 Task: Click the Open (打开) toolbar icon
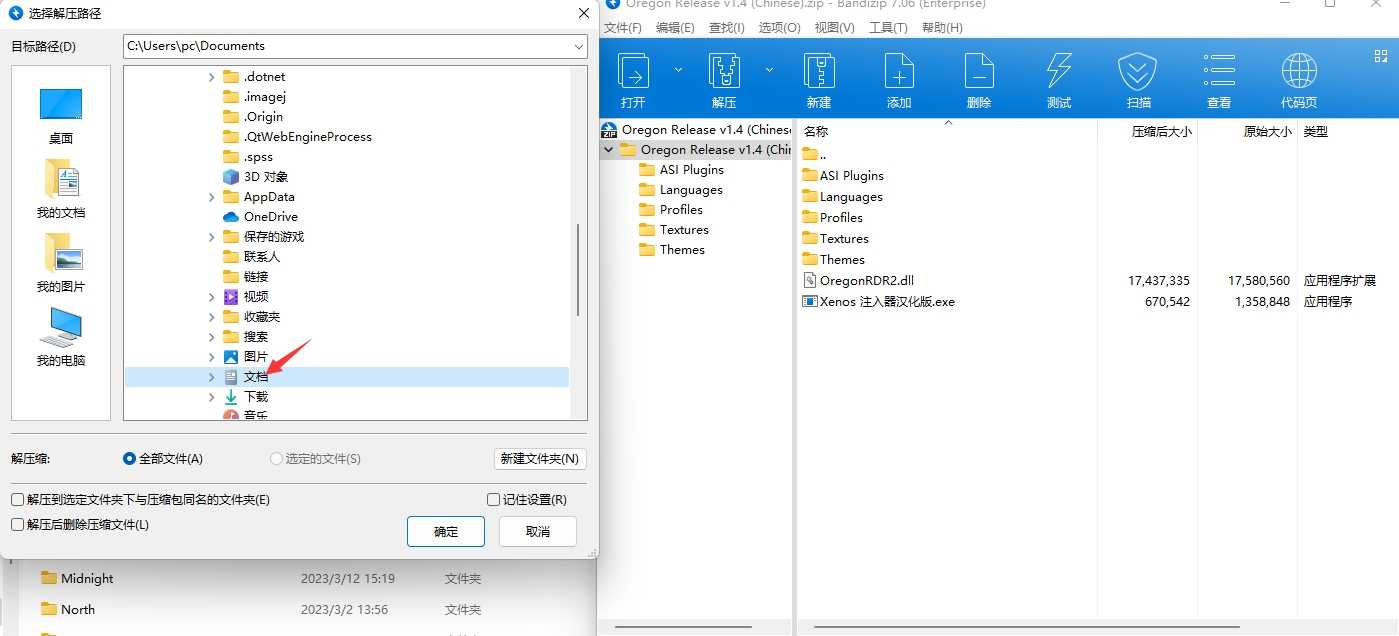[x=633, y=72]
